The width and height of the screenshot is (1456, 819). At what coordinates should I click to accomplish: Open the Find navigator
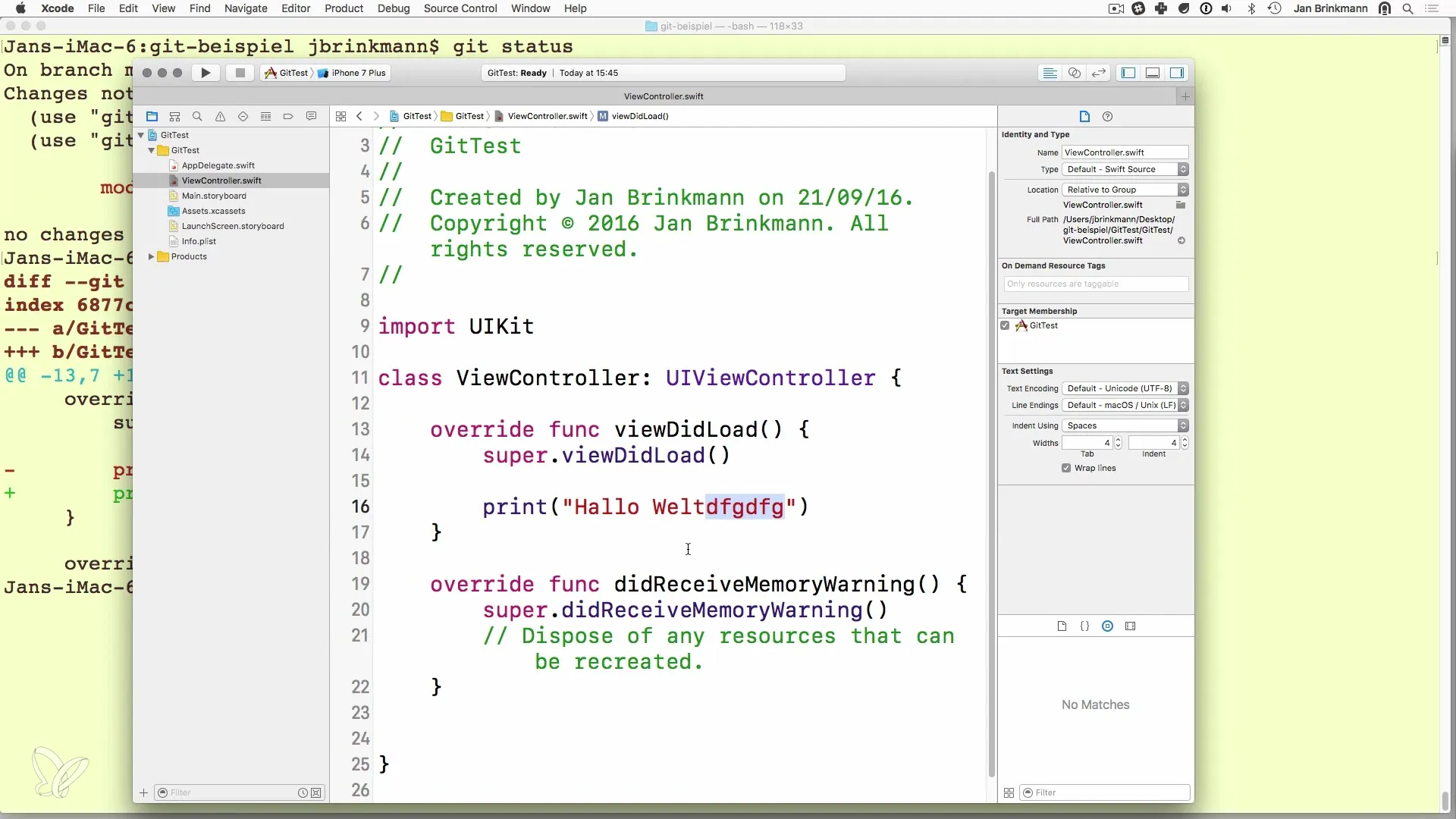coord(197,116)
